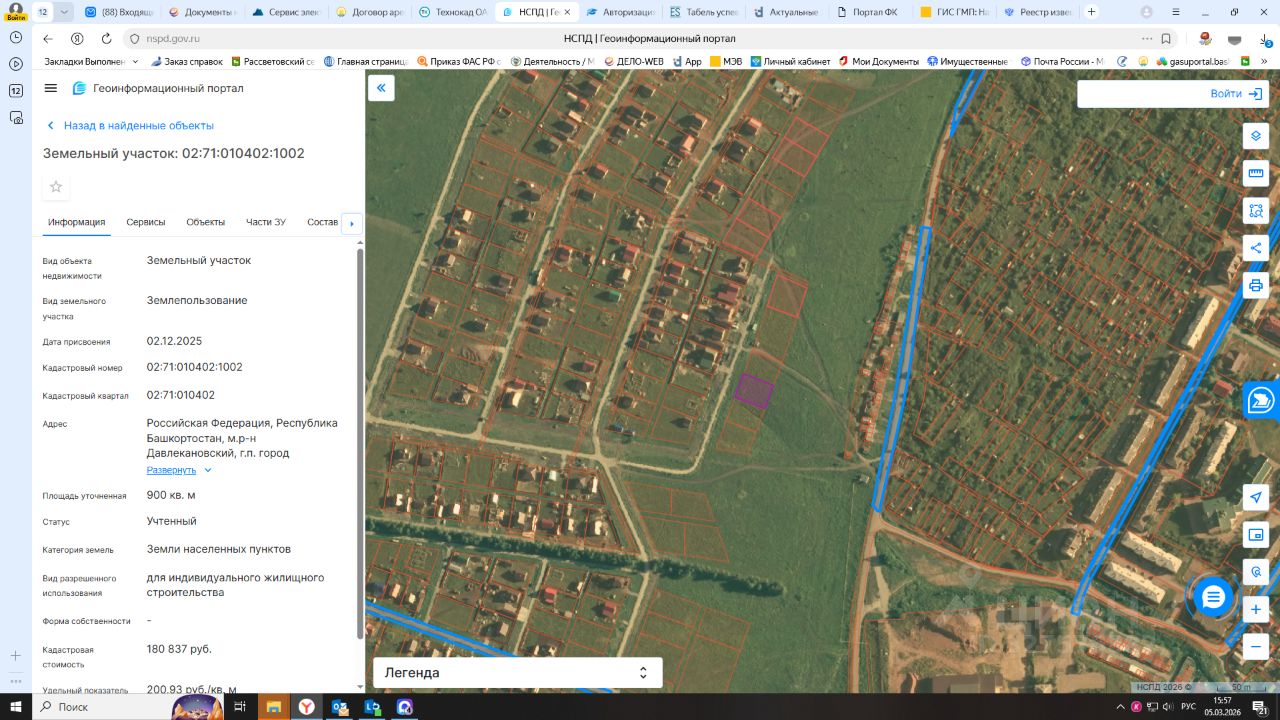Switch to the Части ЗУ tab
Image resolution: width=1280 pixels, height=720 pixels.
266,222
